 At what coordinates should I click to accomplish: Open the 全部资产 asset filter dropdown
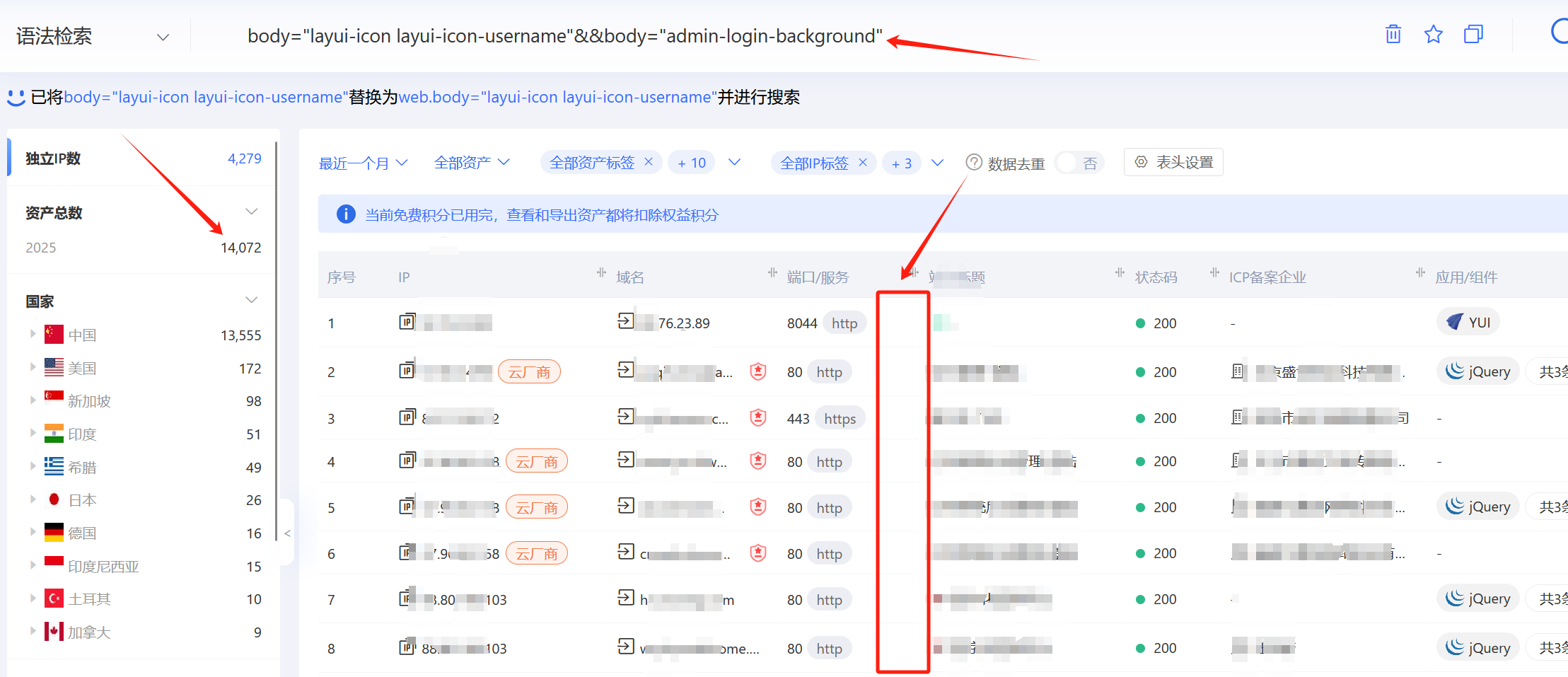tap(471, 162)
